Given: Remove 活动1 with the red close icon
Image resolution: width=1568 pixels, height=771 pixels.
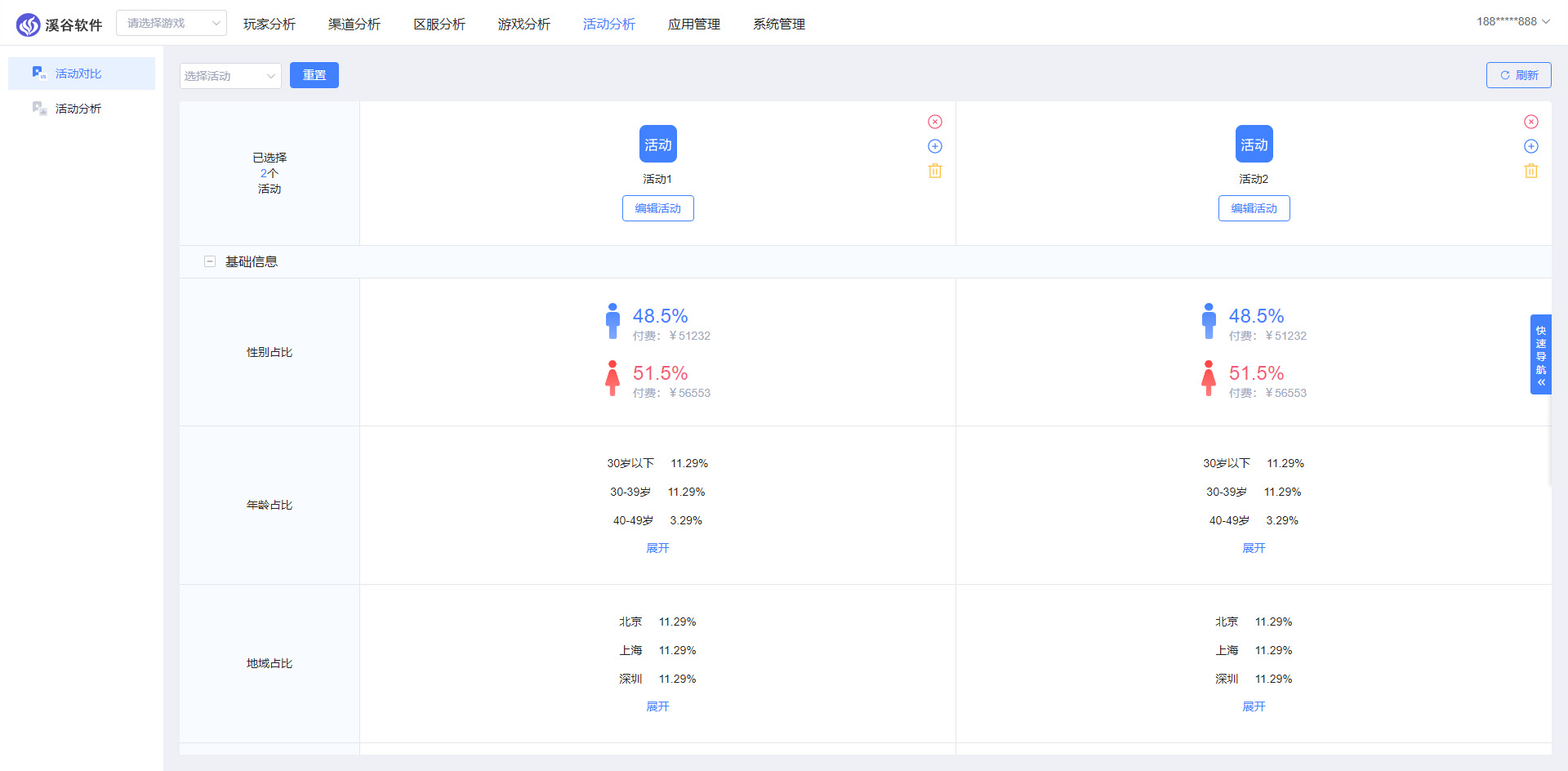Looking at the screenshot, I should click(x=935, y=122).
